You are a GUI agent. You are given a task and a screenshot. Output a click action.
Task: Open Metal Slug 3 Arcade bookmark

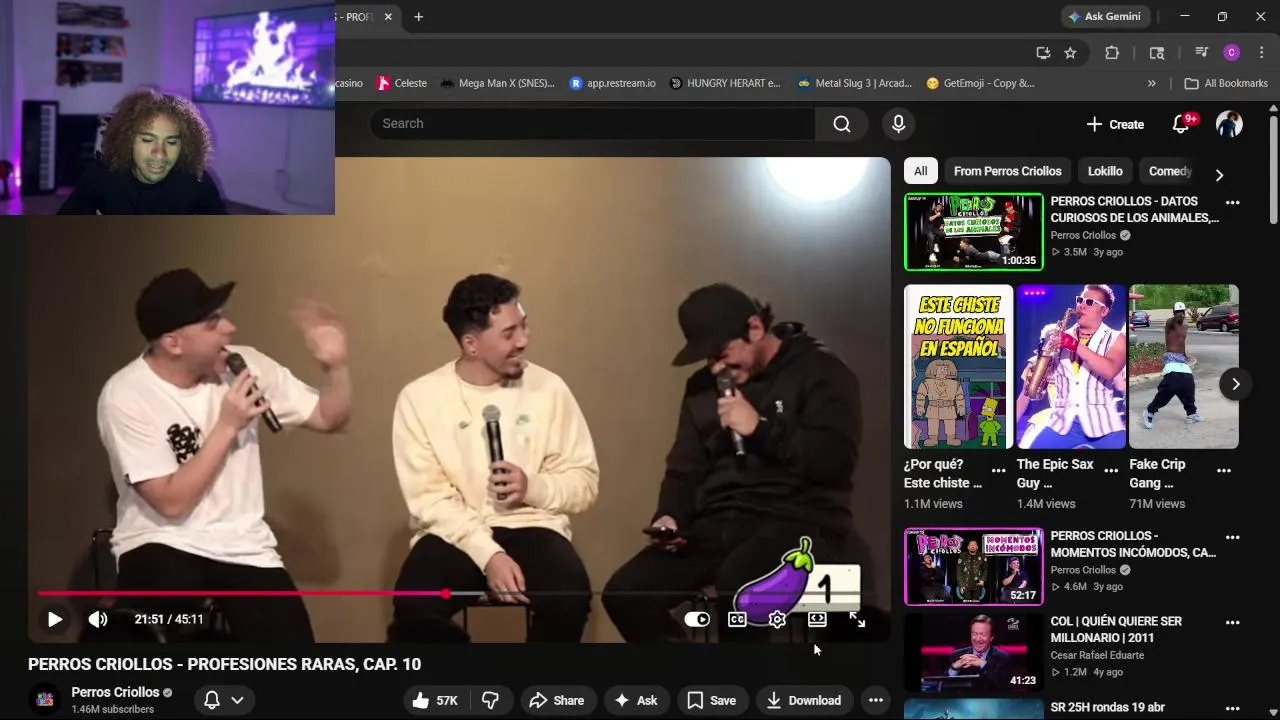[x=854, y=83]
